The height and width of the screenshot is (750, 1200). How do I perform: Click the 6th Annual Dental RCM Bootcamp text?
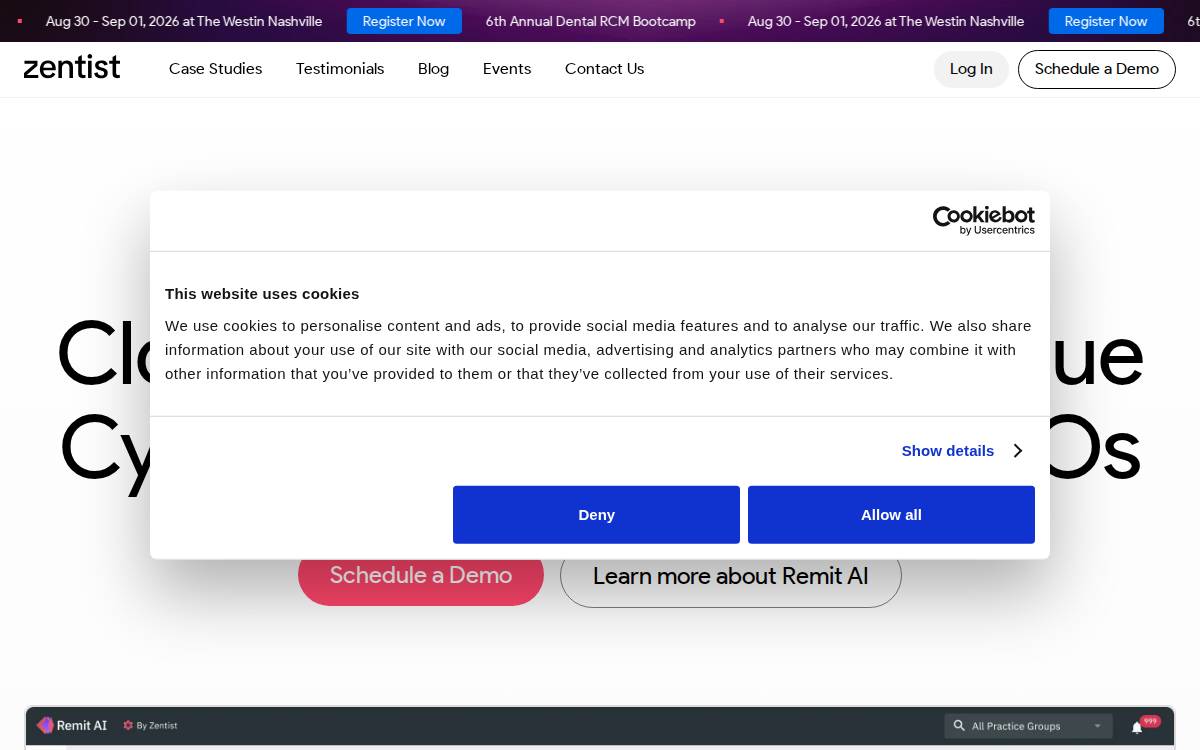click(x=591, y=21)
